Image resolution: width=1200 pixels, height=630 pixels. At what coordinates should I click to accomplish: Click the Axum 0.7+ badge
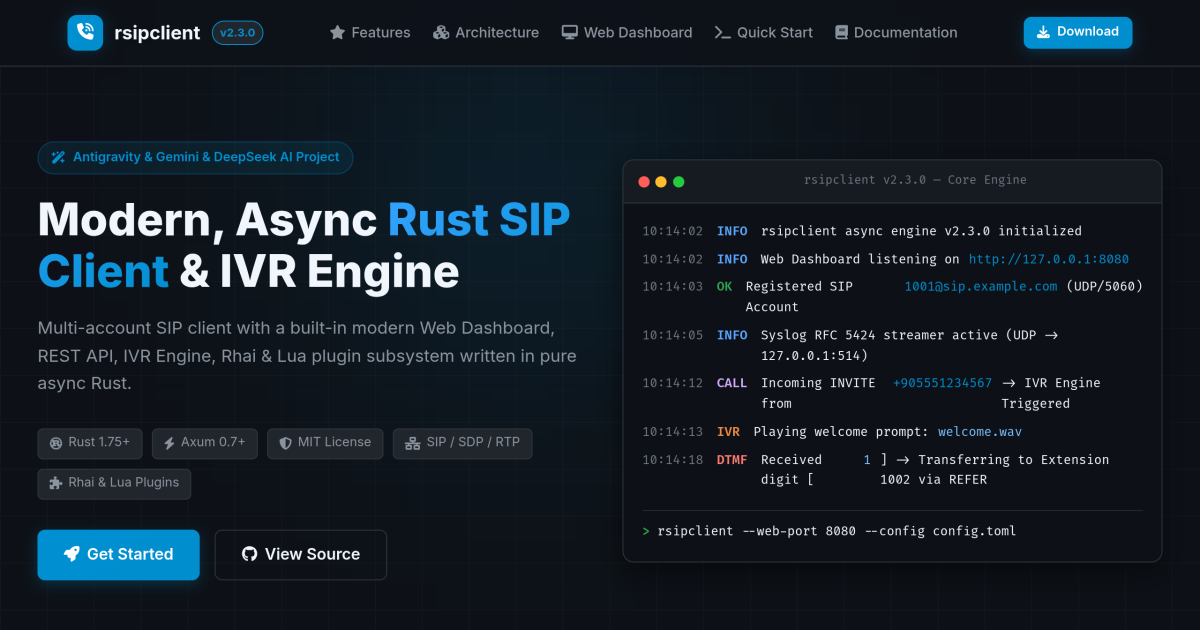205,443
